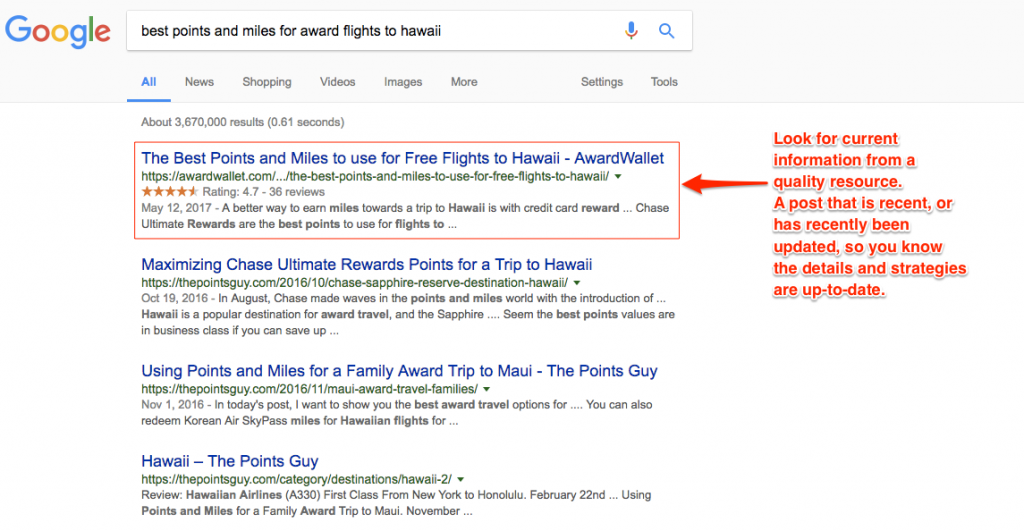Click the Google logo
The height and width of the screenshot is (531, 1024).
tap(58, 32)
